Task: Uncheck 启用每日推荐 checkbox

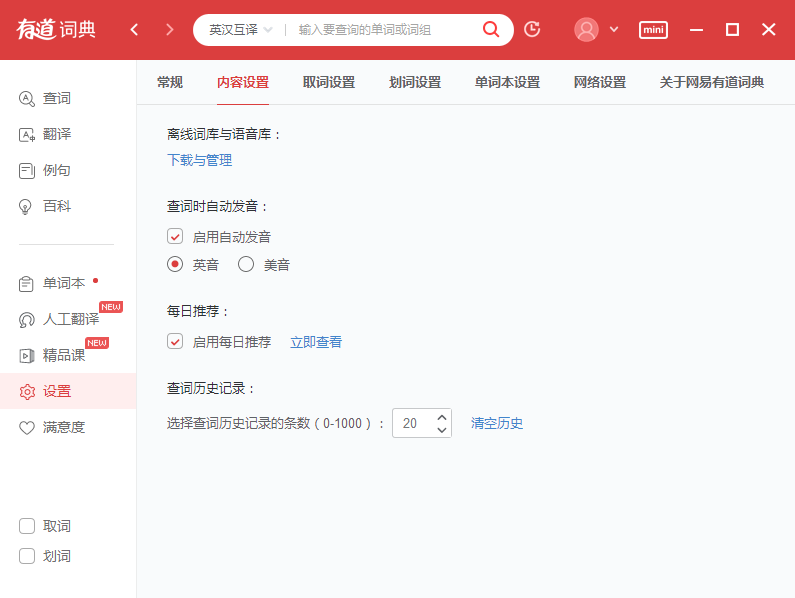Action: (x=175, y=341)
